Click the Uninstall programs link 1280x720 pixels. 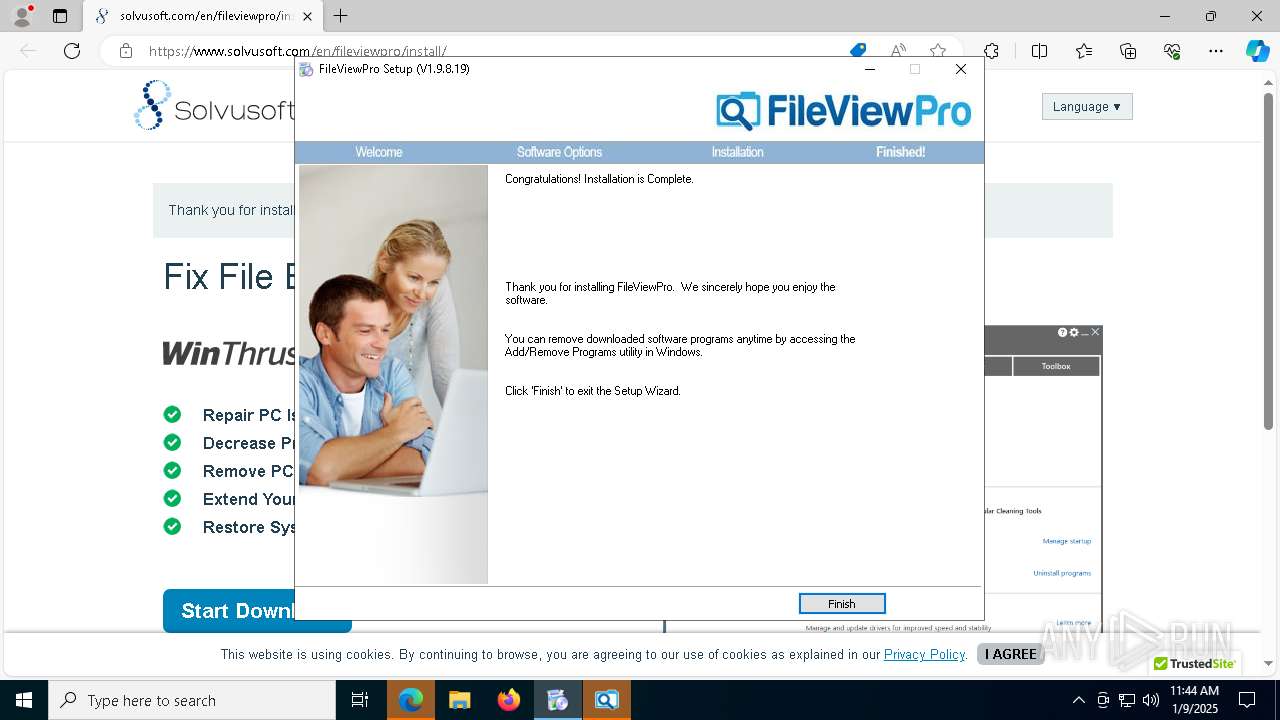[1062, 573]
